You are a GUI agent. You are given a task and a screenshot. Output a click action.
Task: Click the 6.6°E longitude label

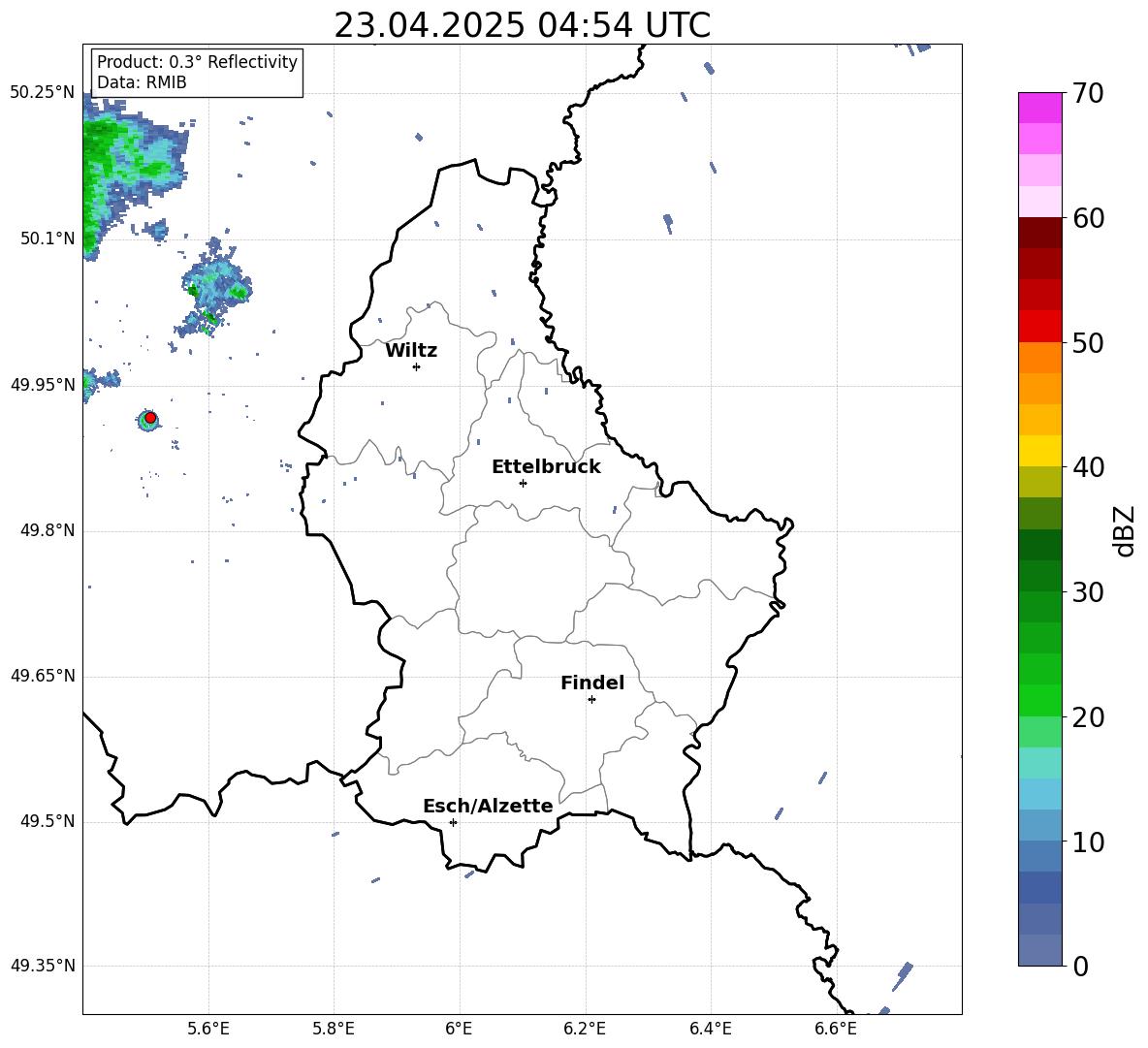click(836, 1029)
